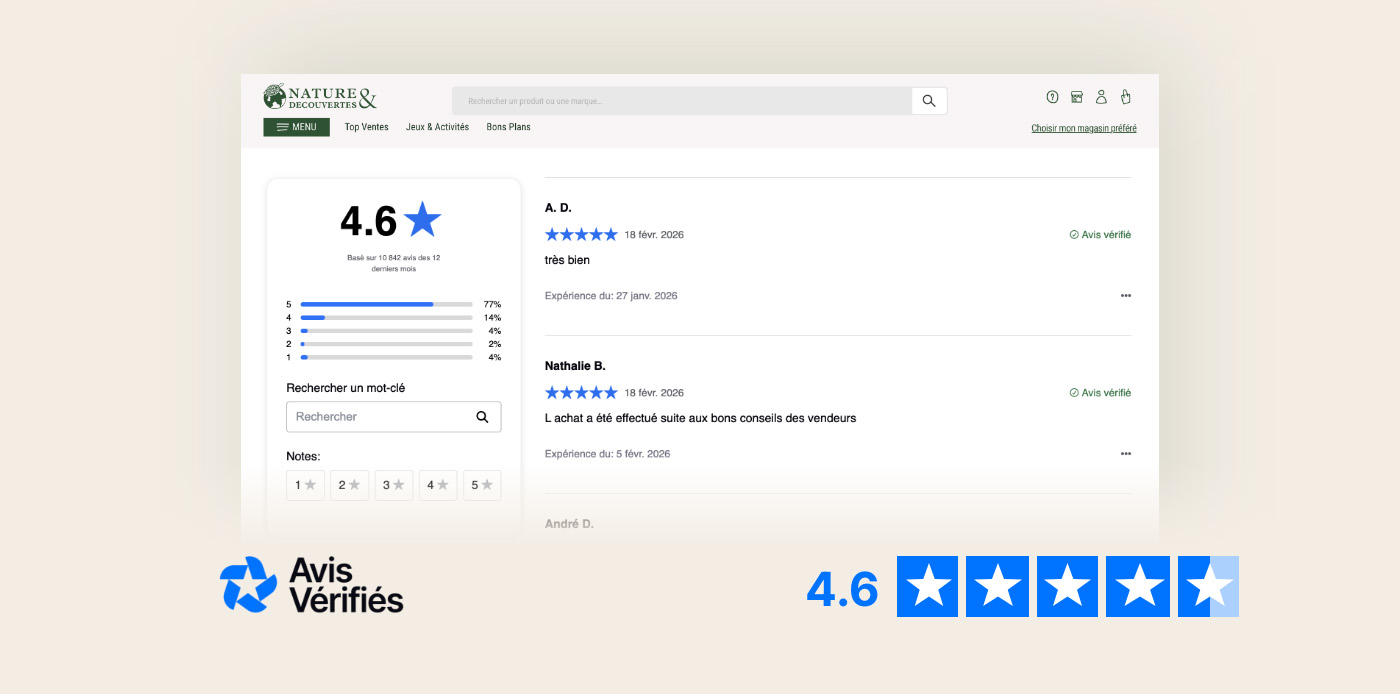Open the store locator shop icon

click(1077, 97)
